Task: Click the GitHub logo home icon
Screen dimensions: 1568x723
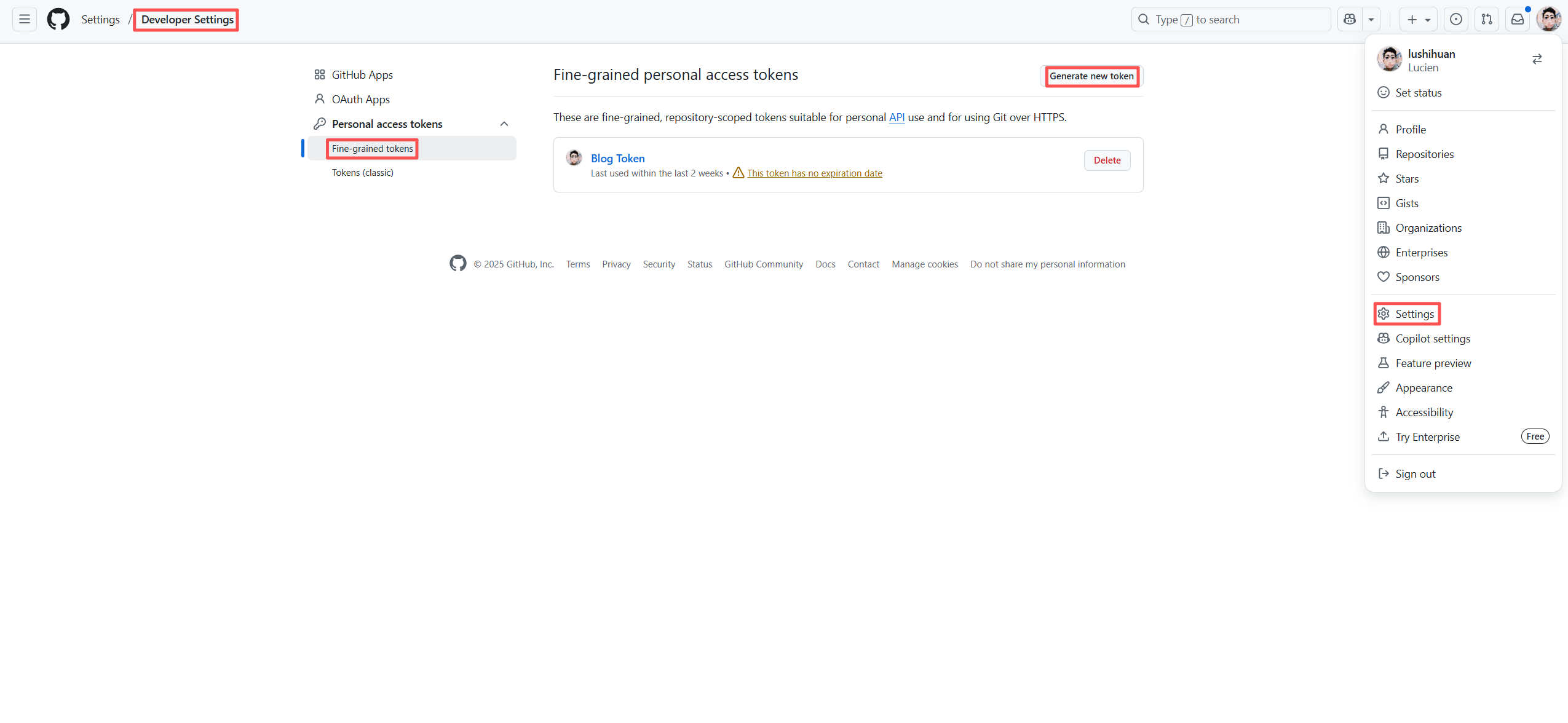Action: 58,19
